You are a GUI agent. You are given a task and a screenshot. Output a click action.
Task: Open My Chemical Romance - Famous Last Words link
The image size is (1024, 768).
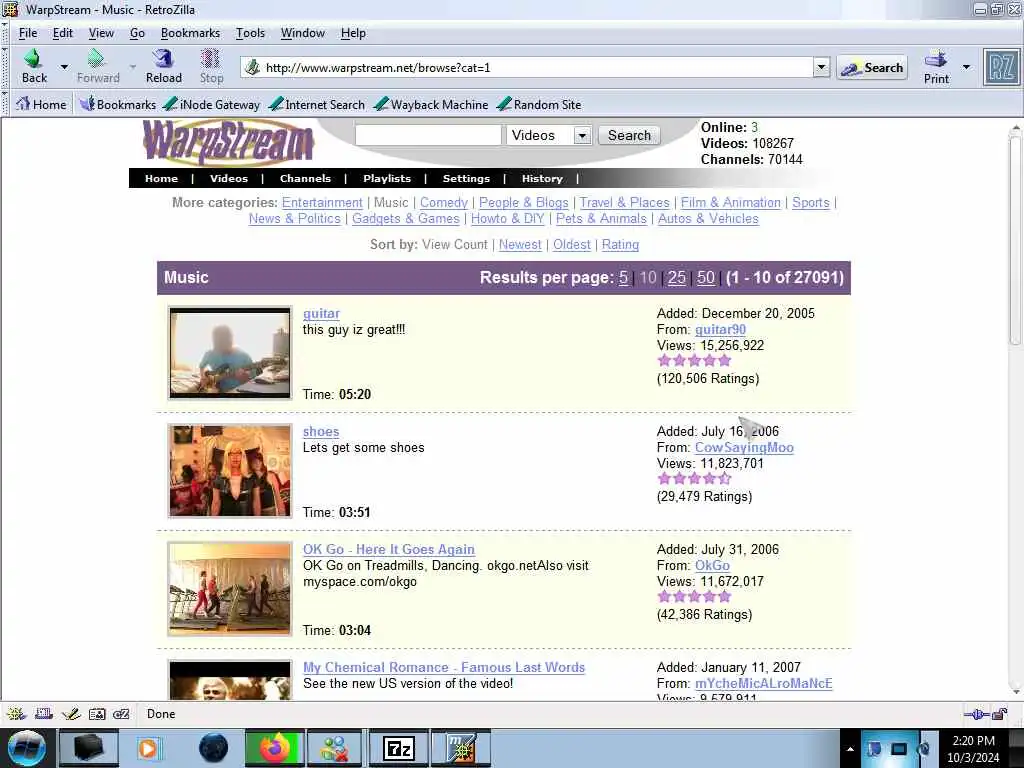[444, 667]
